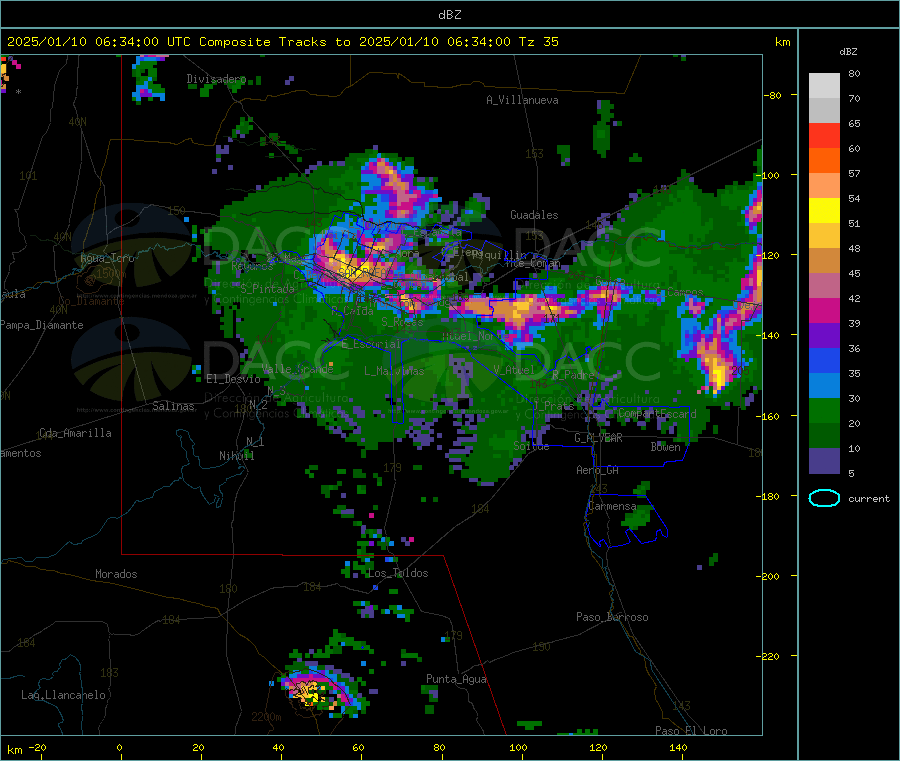Click the 80 km horizontal axis tick
Viewport: 900px width, 761px height.
pos(439,747)
